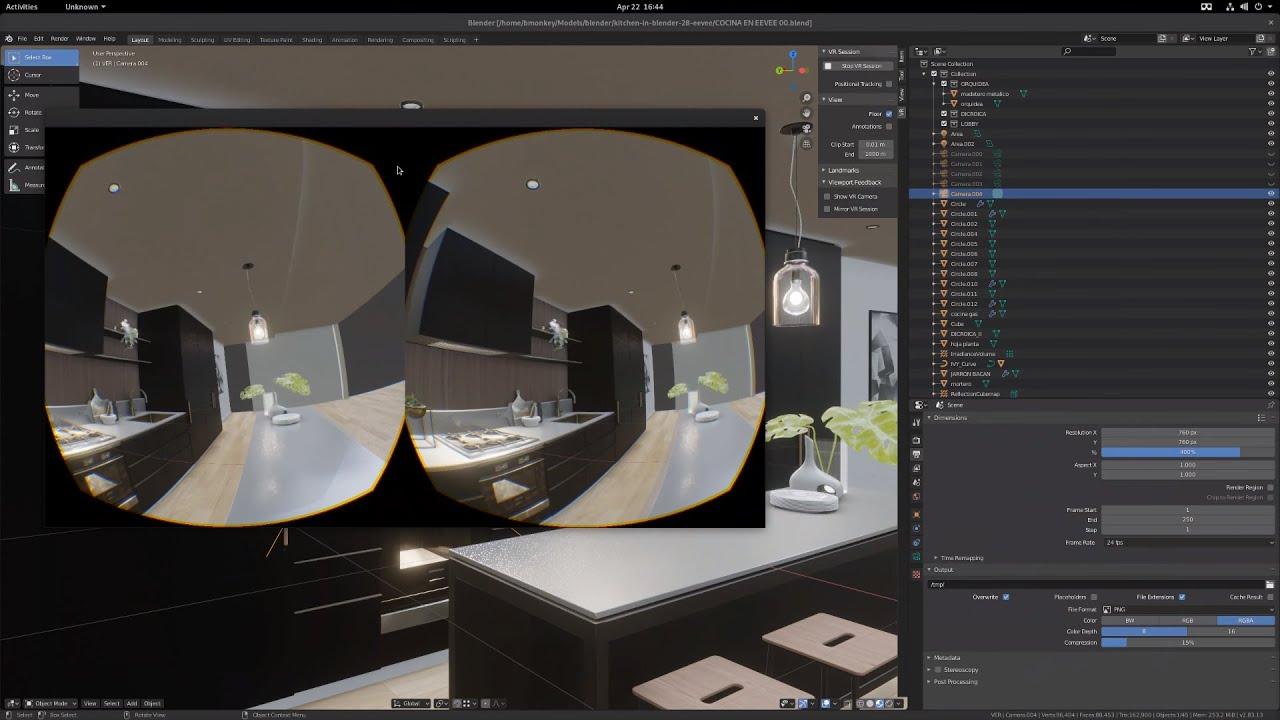Enable Mirror VR Session checkbox

coord(827,209)
